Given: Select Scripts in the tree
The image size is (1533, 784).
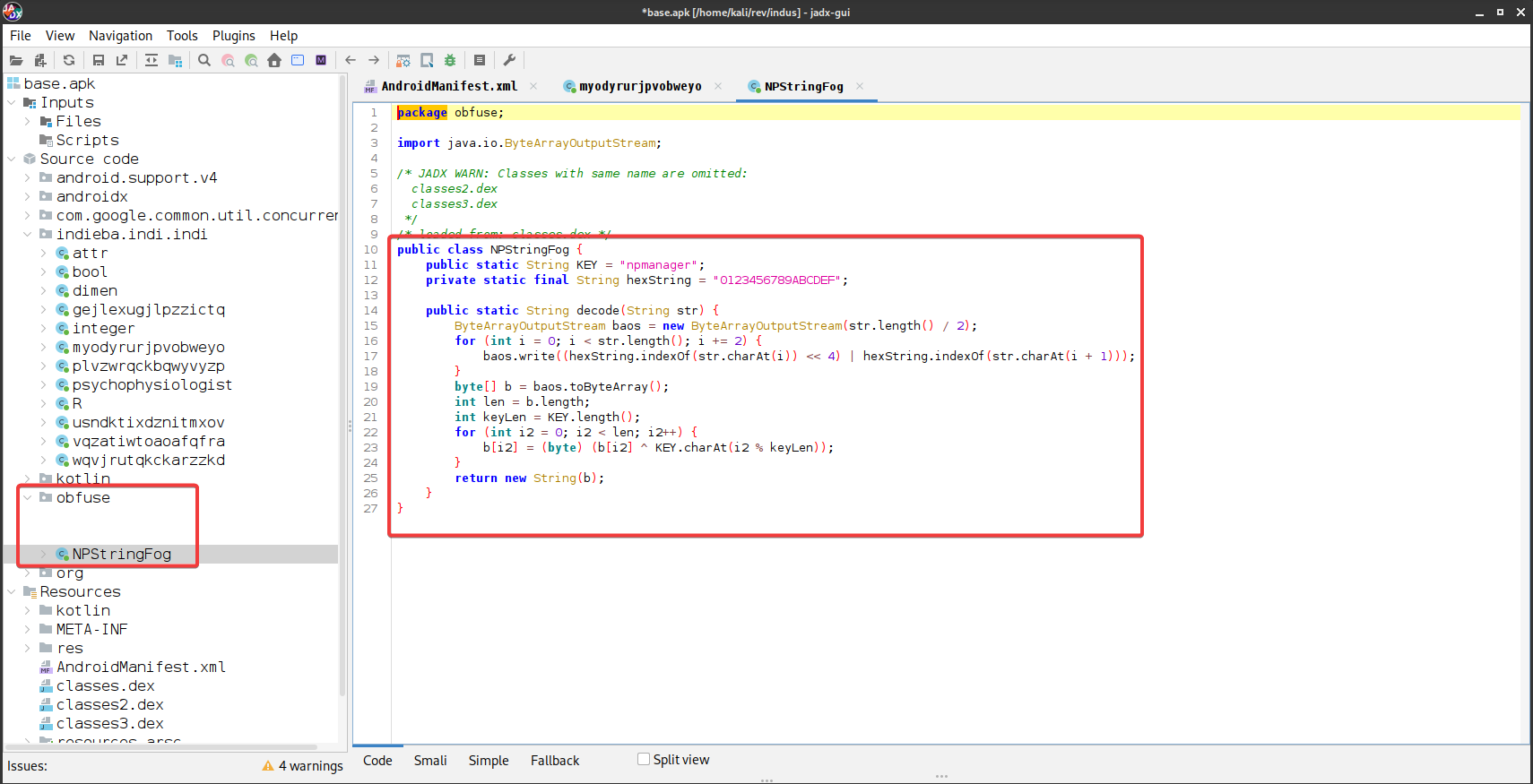Looking at the screenshot, I should [x=87, y=141].
